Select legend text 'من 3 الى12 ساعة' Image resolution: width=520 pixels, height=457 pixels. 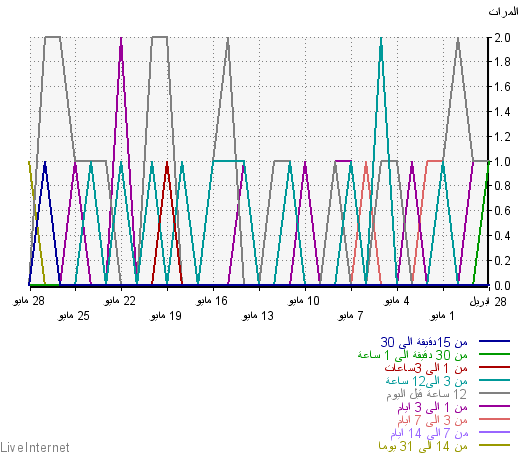pyautogui.click(x=427, y=381)
